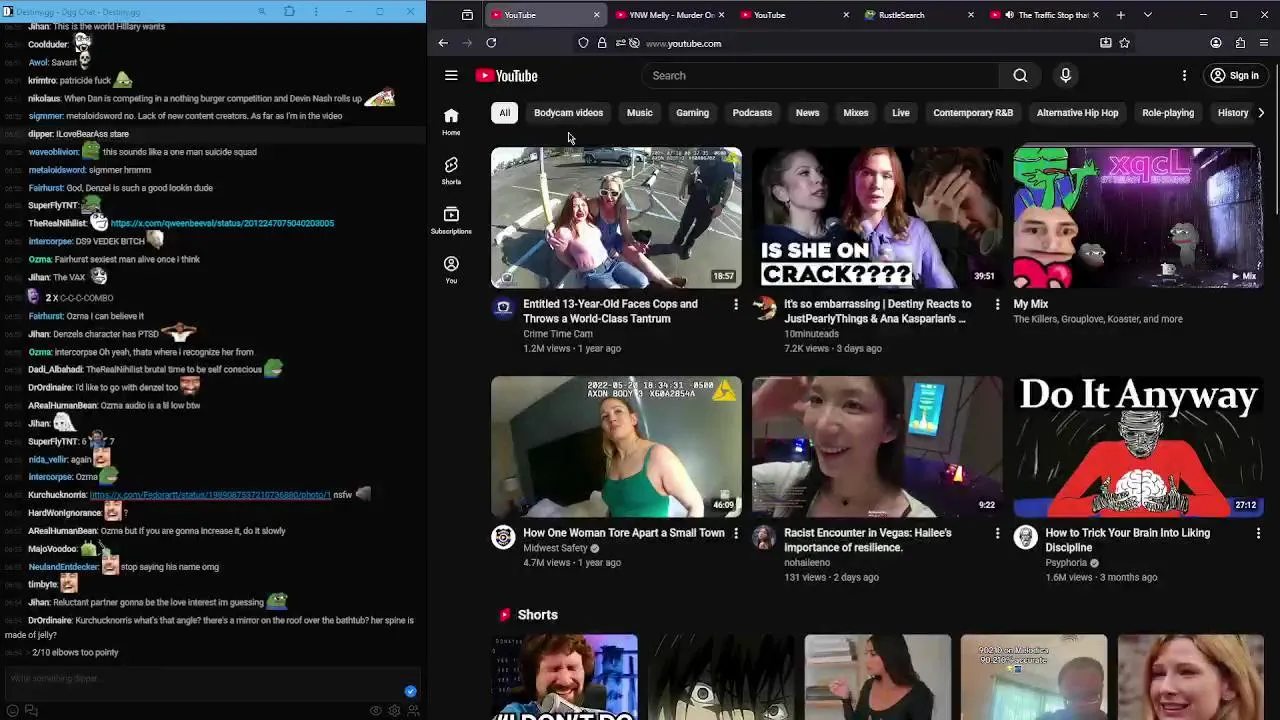This screenshot has height=720, width=1280.
Task: Open Firefox View recent browsing button
Action: [467, 15]
